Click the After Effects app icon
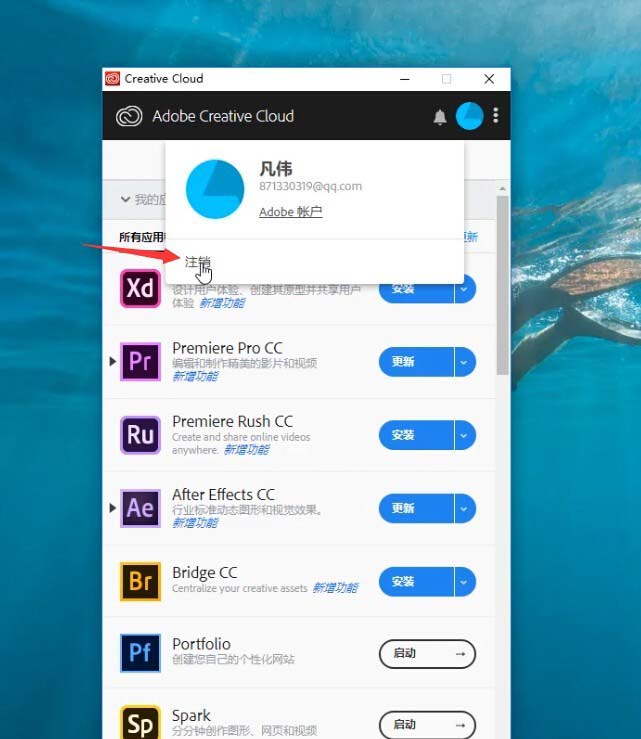This screenshot has height=739, width=641. coord(140,508)
